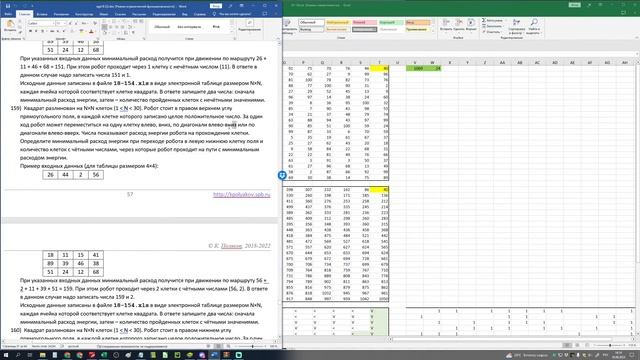Open the font size dropdown in Word
Viewport: 640px width, 360px height.
point(64,23)
